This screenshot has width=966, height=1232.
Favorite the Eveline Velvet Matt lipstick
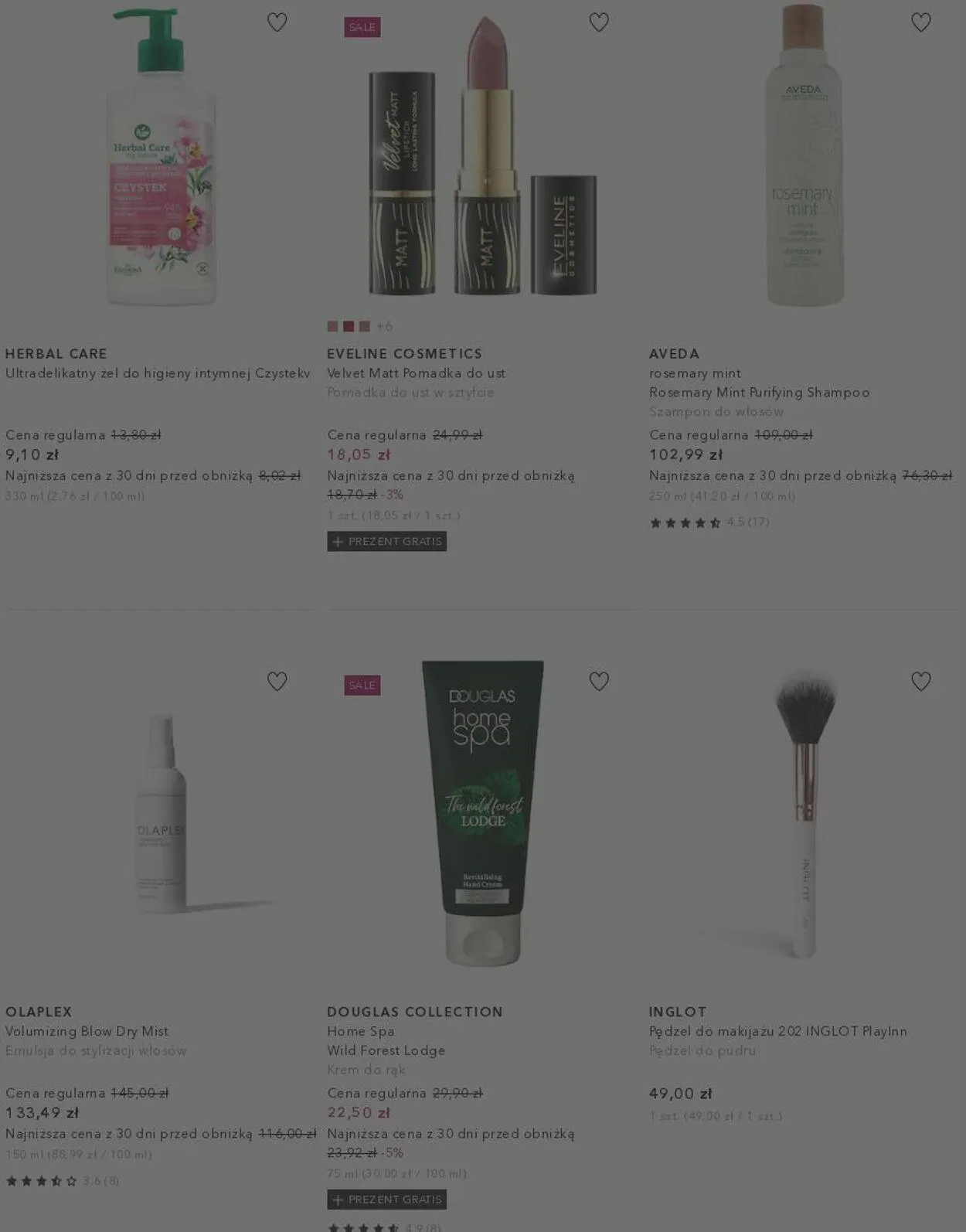[599, 22]
